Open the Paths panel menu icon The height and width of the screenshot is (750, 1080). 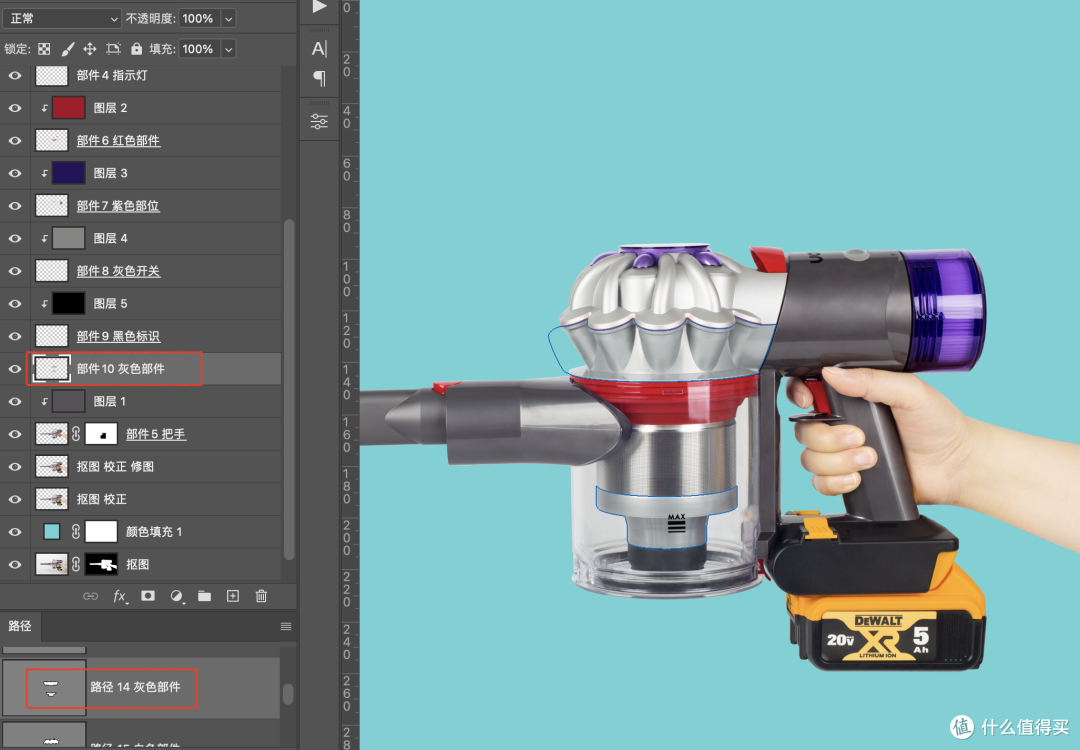(x=286, y=626)
